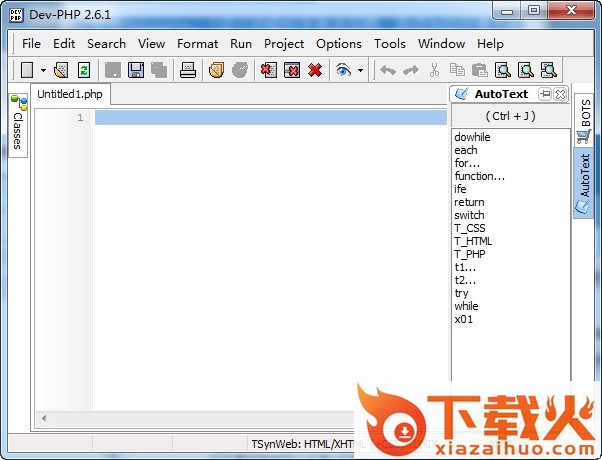The height and width of the screenshot is (460, 602).
Task: Click the grayed Save icon
Action: pos(113,70)
